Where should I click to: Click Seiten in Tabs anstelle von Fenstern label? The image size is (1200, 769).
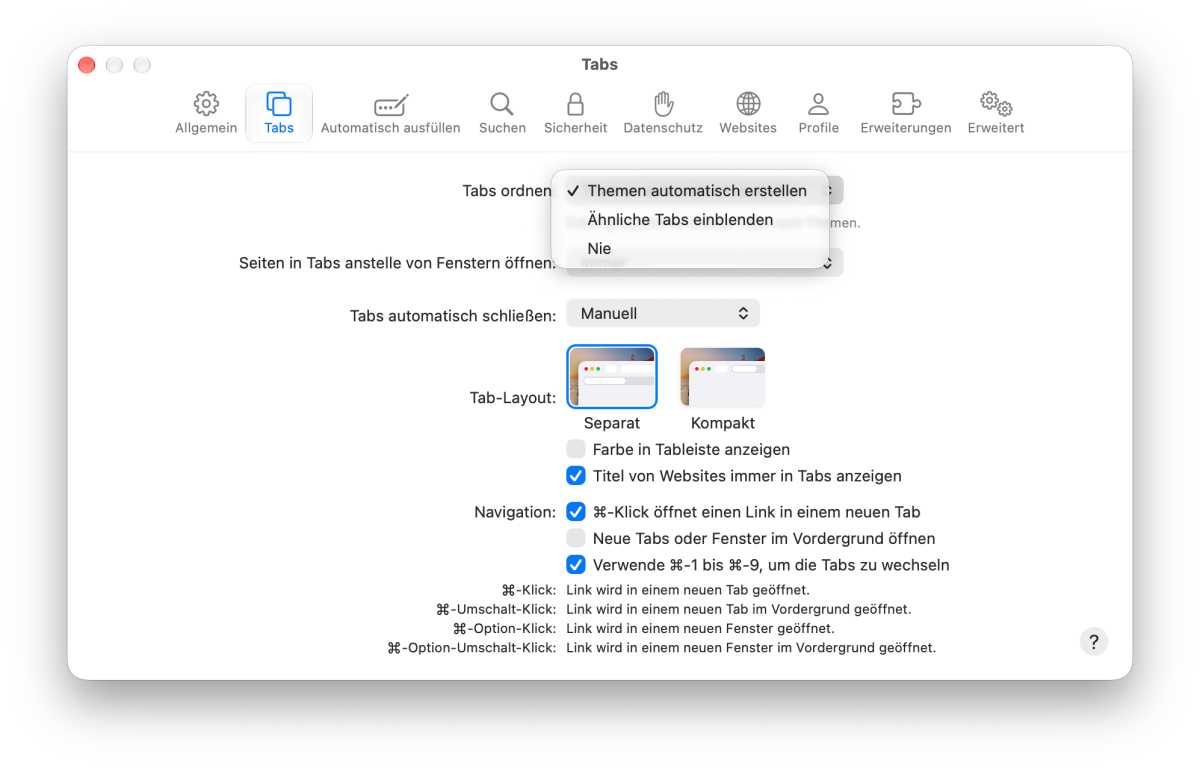[x=398, y=263]
